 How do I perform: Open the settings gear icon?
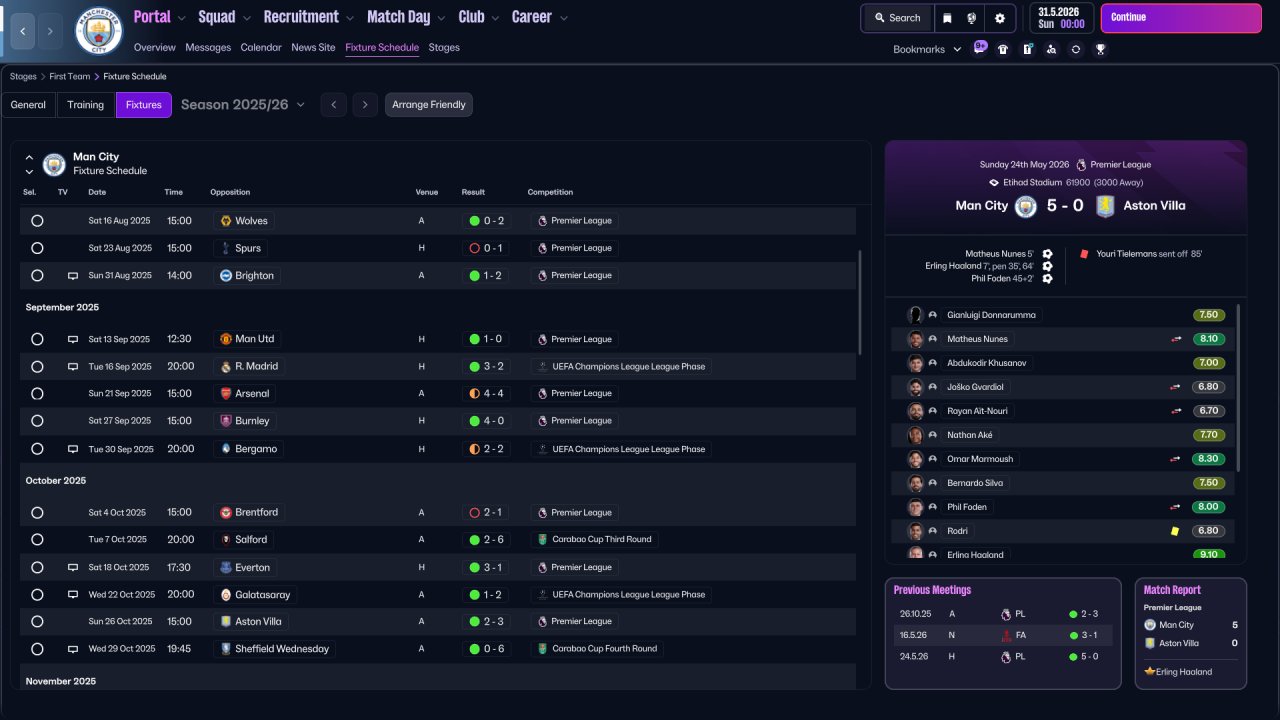click(x=1000, y=18)
